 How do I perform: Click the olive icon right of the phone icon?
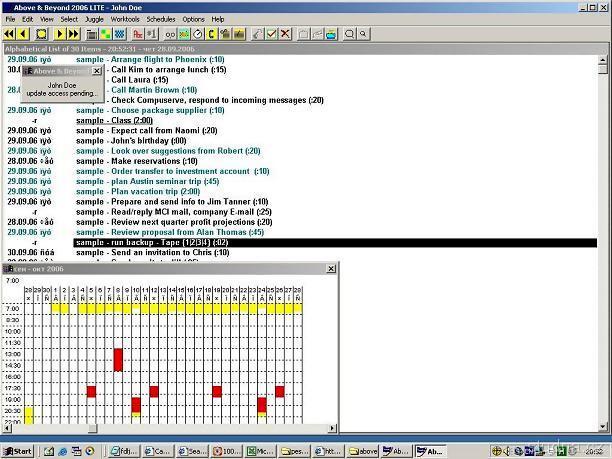tap(225, 34)
